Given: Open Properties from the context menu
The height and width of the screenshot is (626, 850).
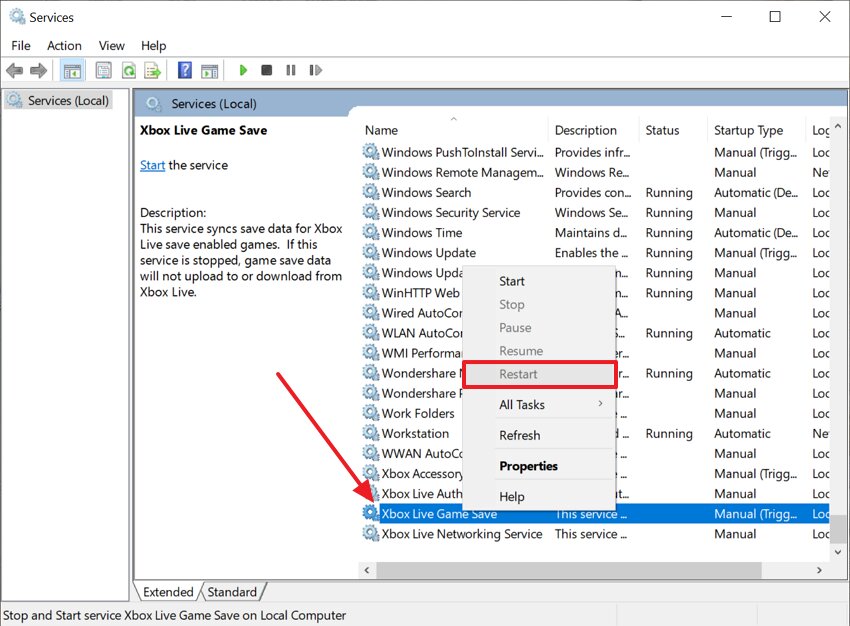Looking at the screenshot, I should tap(539, 466).
